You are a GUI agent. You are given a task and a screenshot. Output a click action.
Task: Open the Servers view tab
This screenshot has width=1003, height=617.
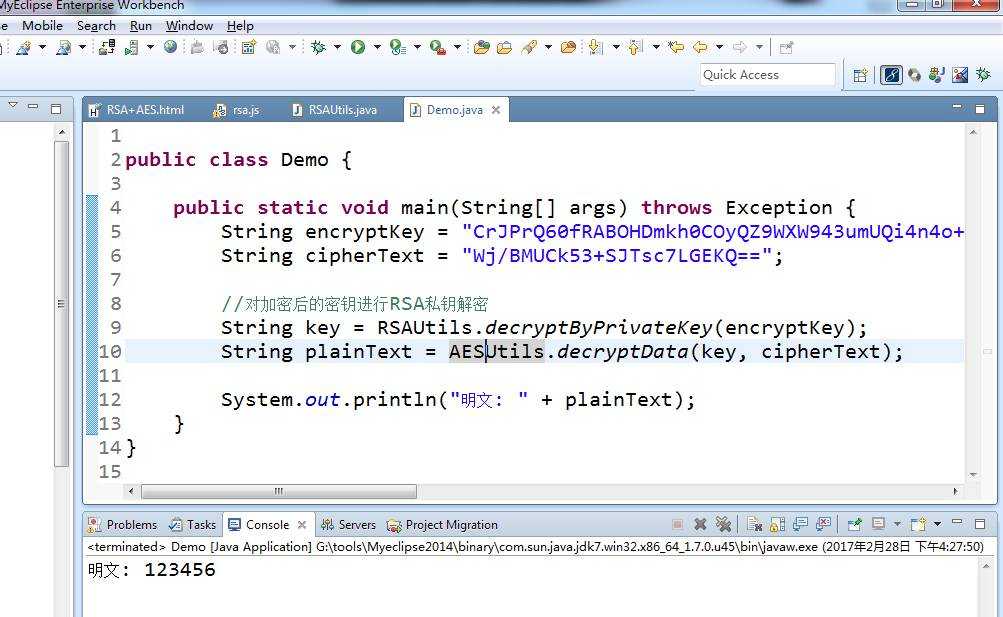coord(349,524)
